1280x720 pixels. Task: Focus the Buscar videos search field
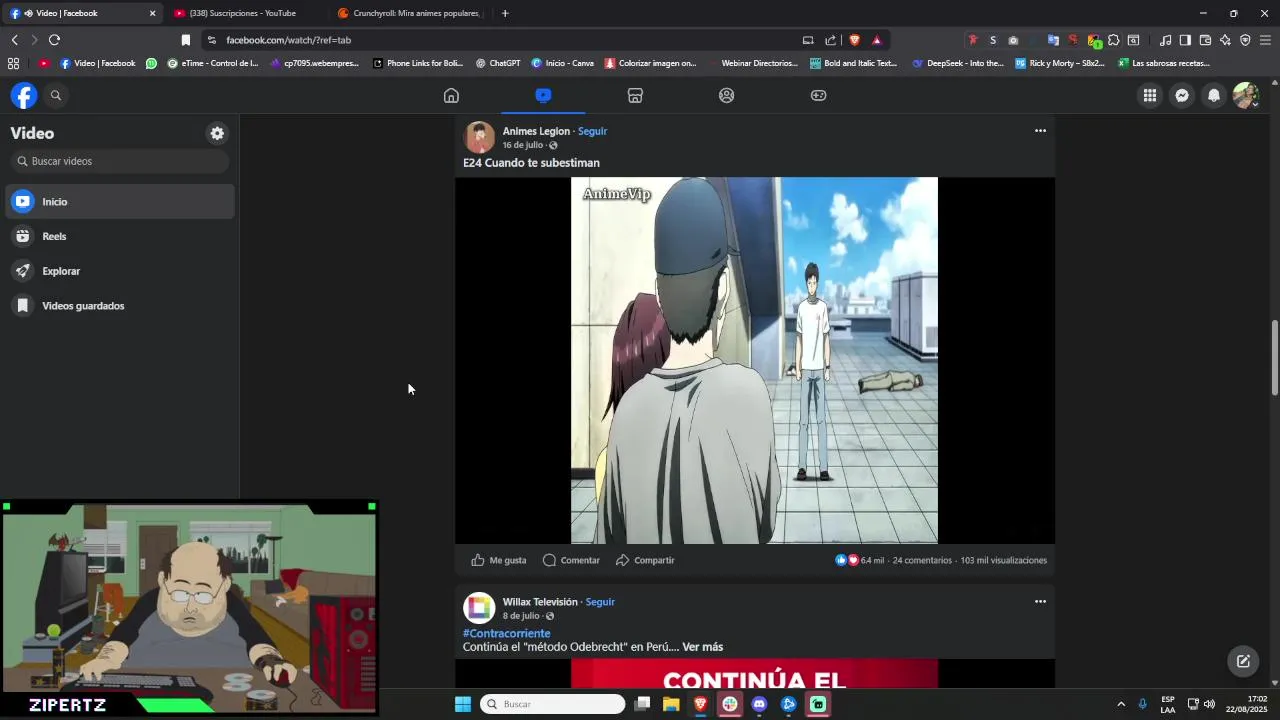pos(120,161)
